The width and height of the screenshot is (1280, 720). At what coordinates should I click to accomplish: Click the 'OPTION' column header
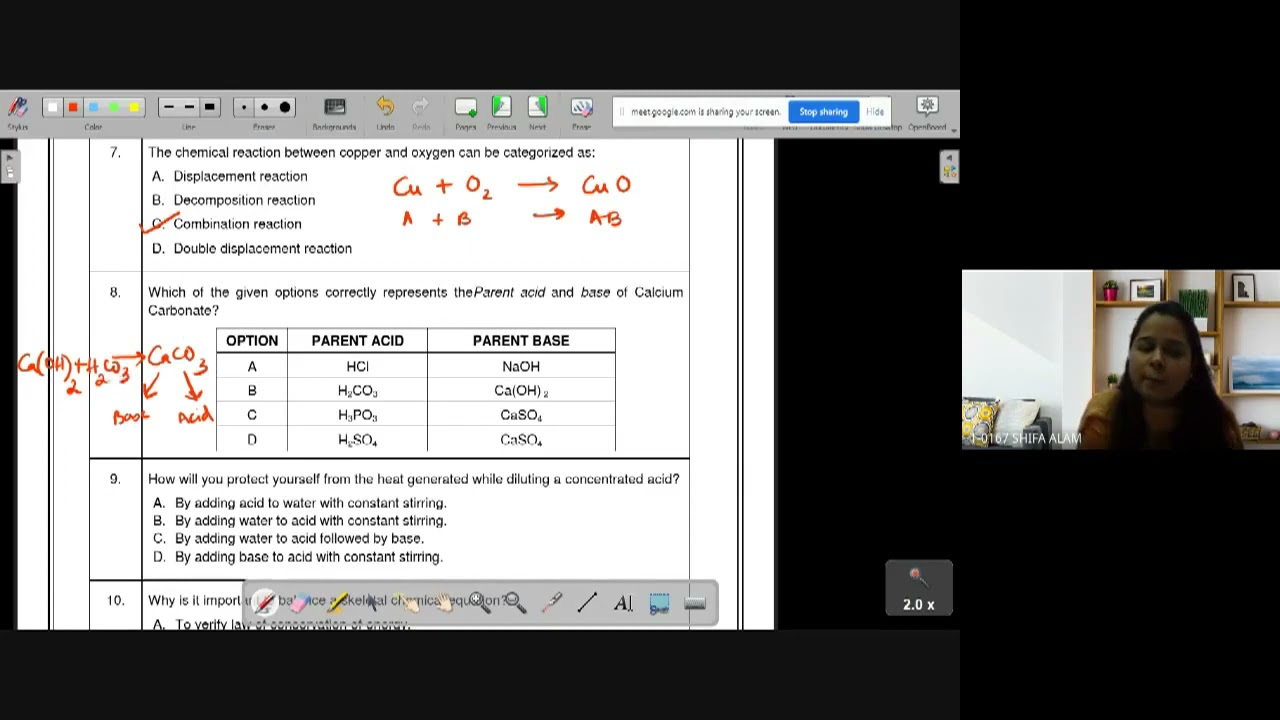pos(252,341)
